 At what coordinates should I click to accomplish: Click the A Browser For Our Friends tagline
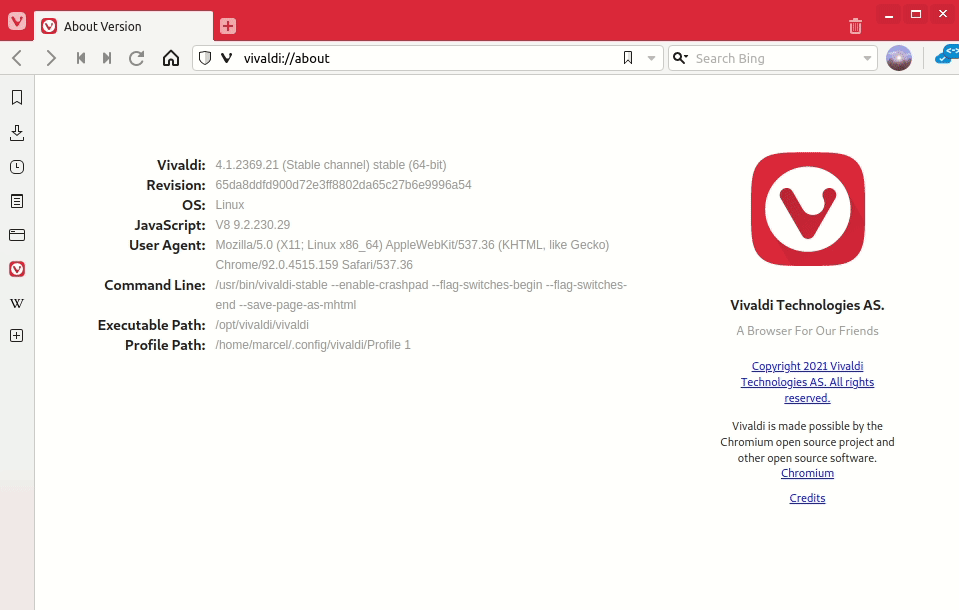click(x=807, y=331)
